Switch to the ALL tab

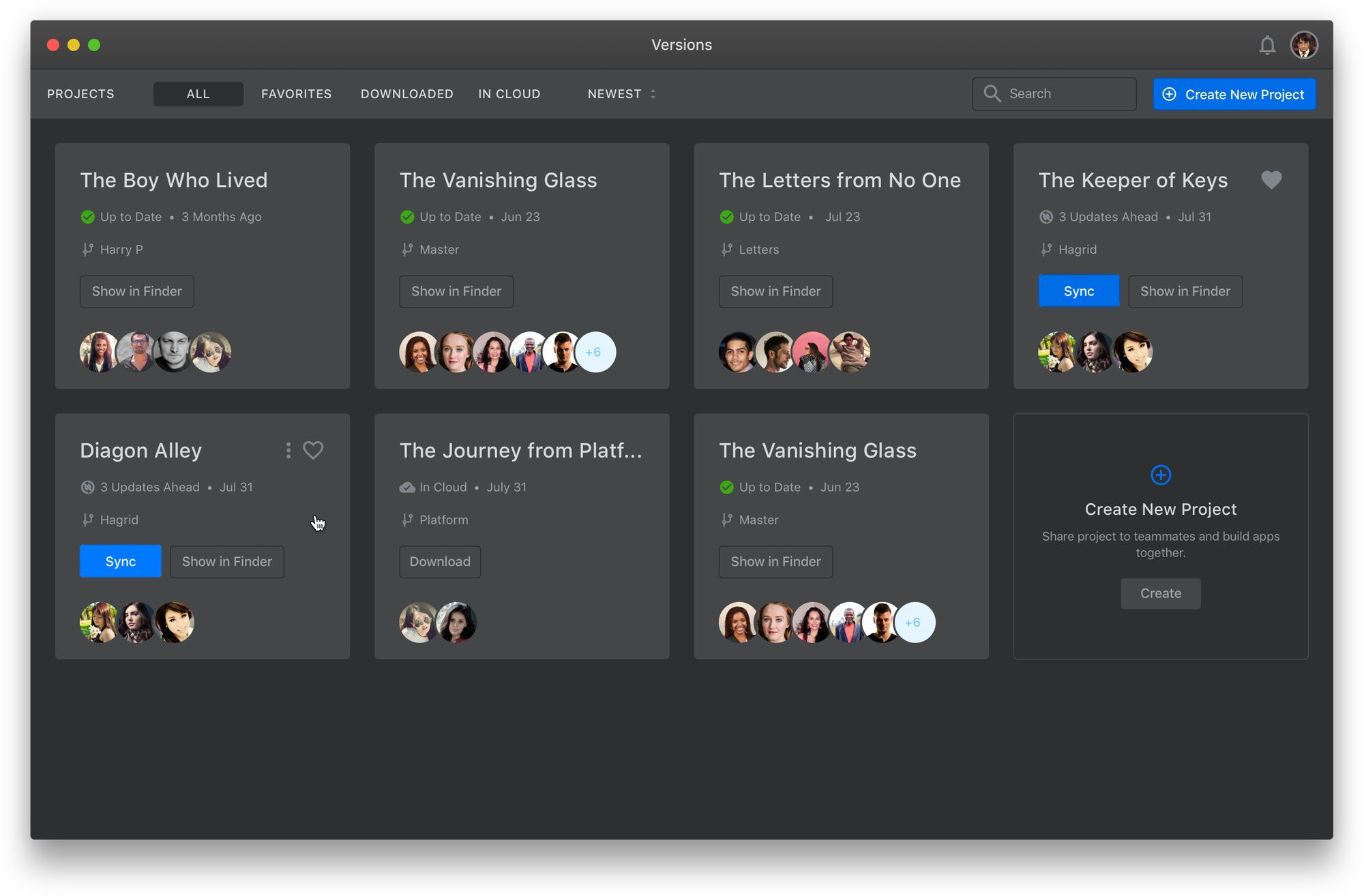point(198,94)
